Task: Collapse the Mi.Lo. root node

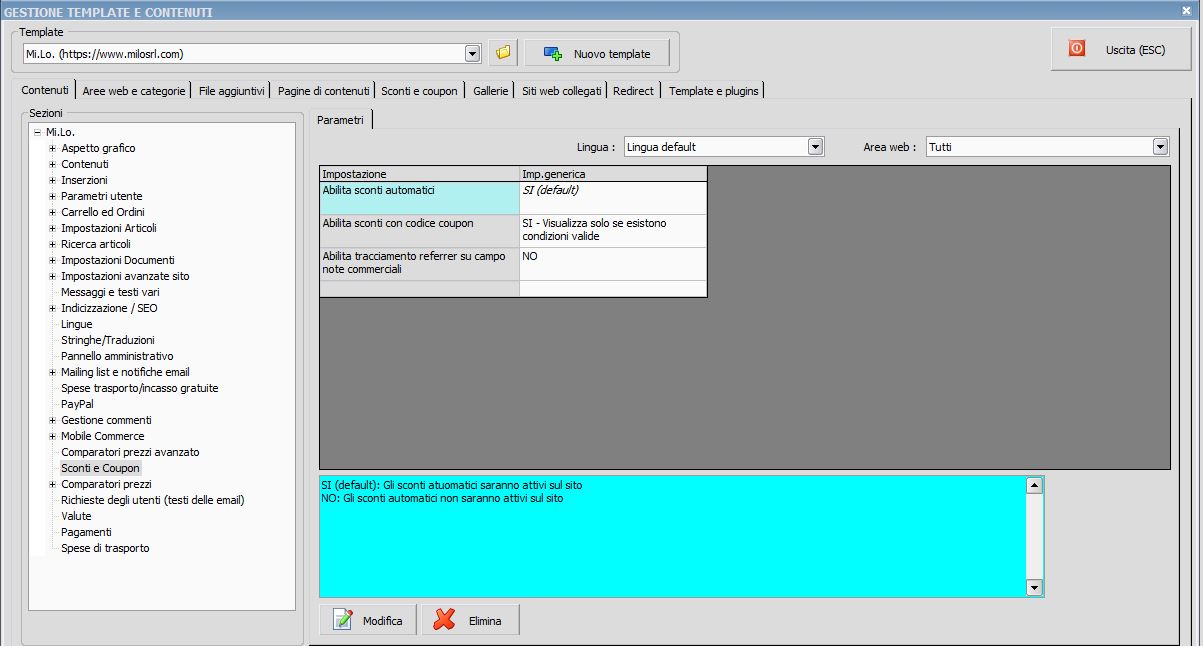Action: [x=37, y=132]
